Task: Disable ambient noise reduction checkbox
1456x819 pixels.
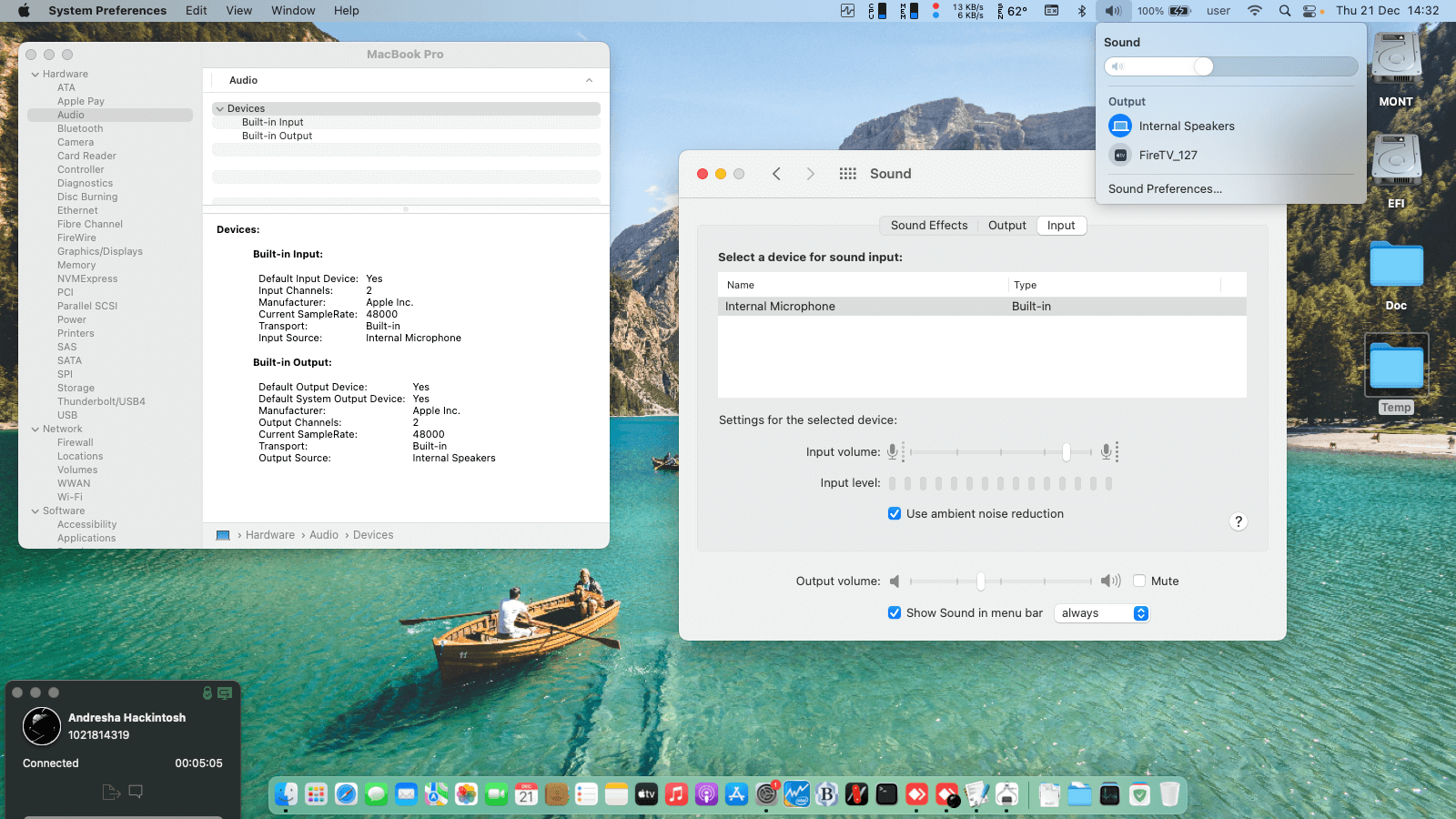Action: pyautogui.click(x=895, y=514)
